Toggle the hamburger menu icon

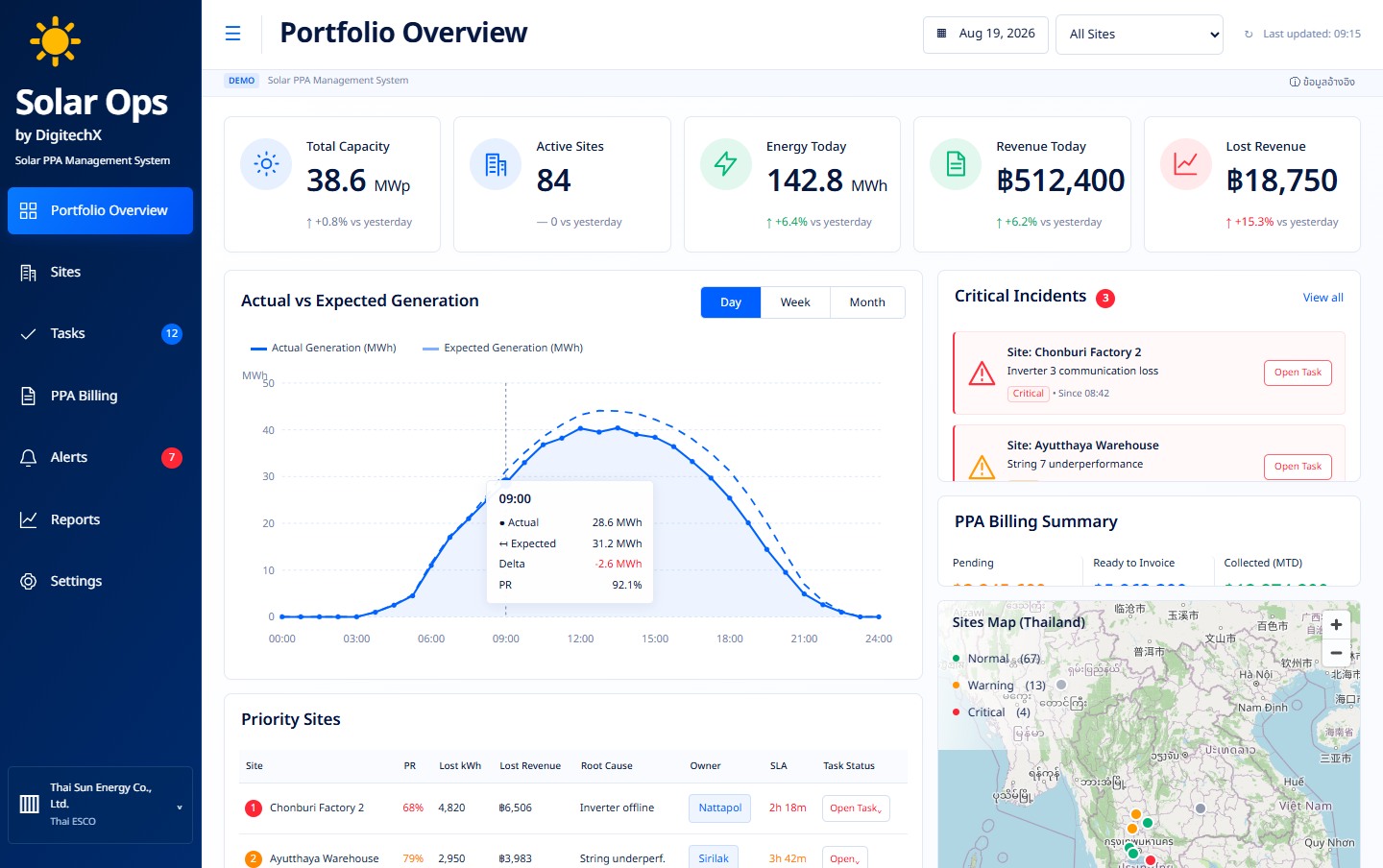232,34
